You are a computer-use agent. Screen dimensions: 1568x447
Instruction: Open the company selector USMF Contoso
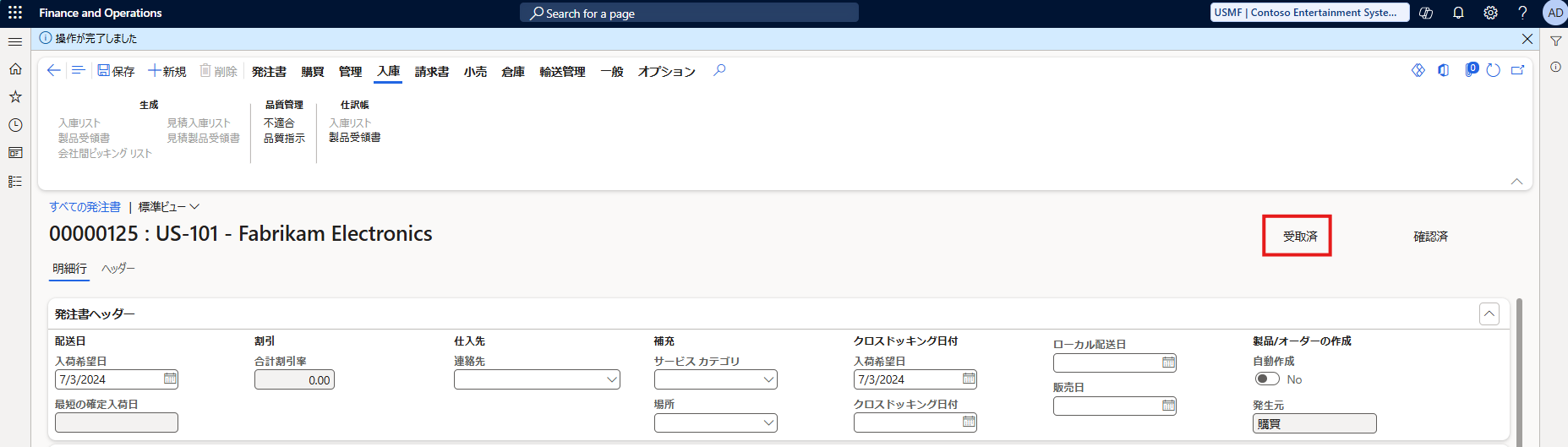[1309, 13]
